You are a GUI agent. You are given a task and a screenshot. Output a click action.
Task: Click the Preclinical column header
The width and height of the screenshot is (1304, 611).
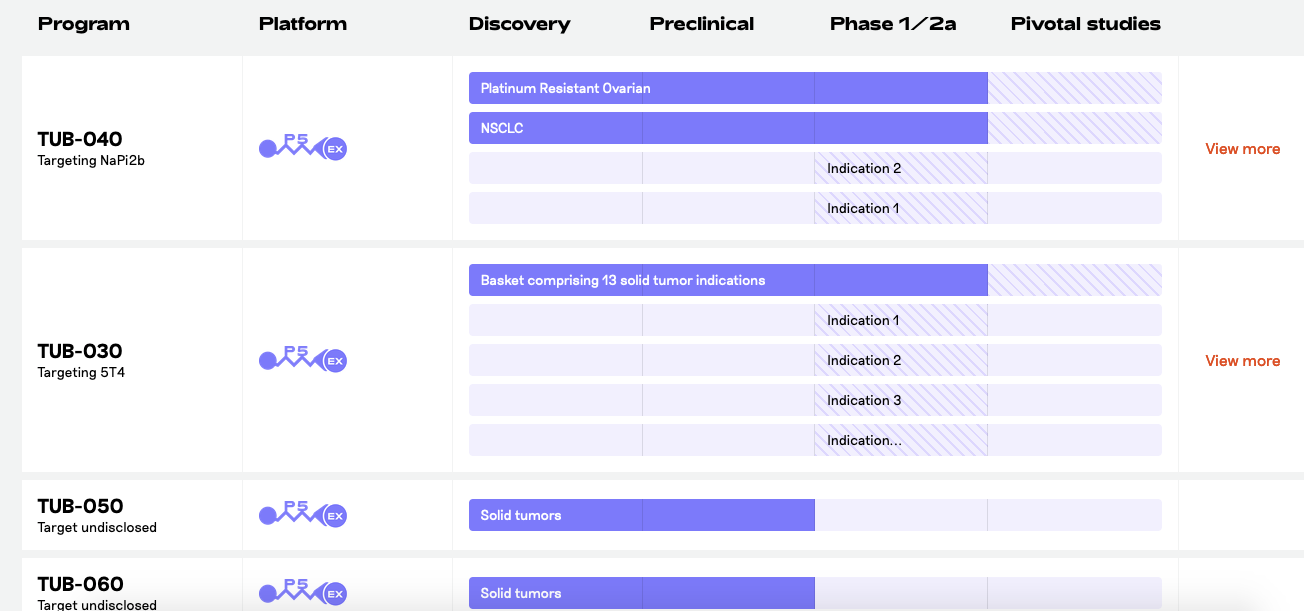pyautogui.click(x=702, y=24)
